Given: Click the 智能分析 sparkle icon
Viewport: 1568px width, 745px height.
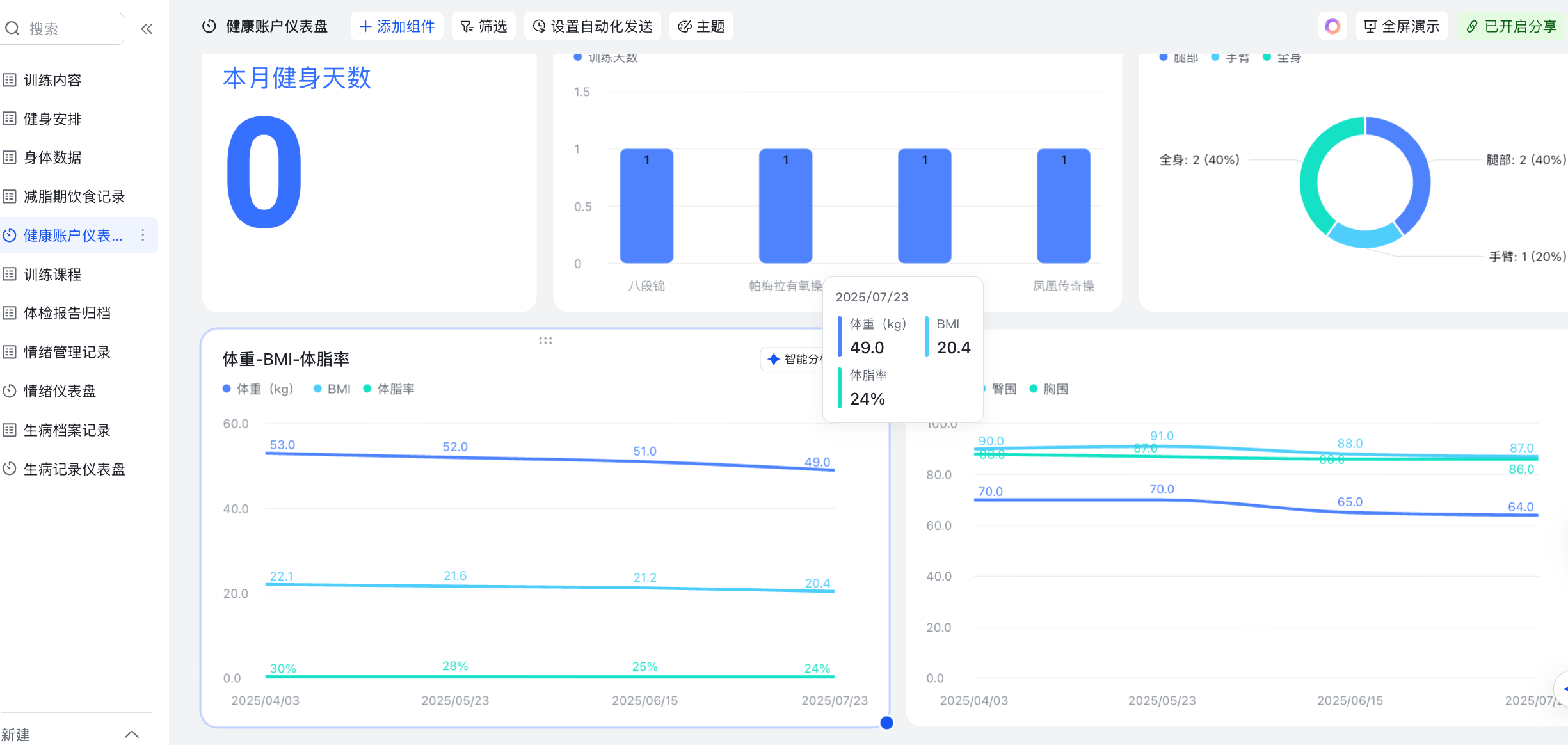Looking at the screenshot, I should coord(774,359).
